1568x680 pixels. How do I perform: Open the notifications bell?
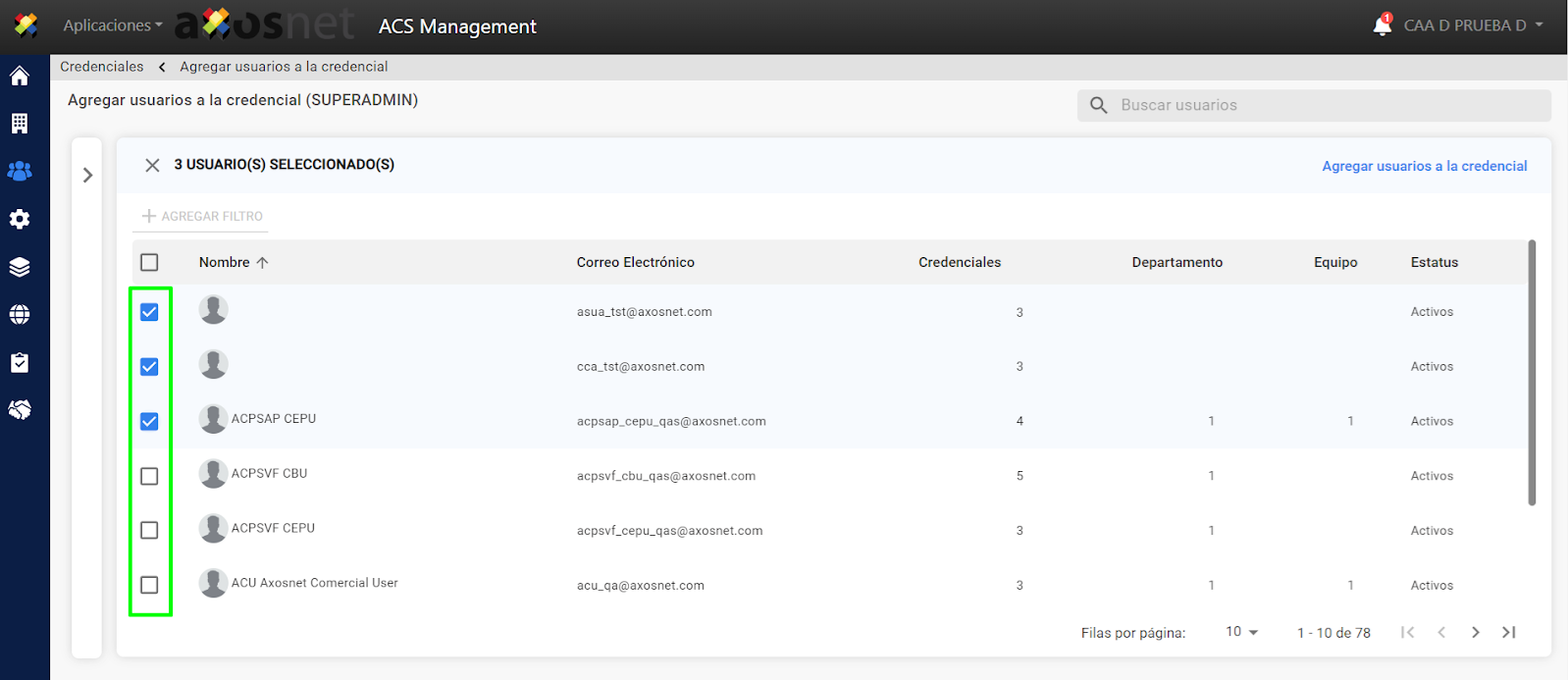(1382, 26)
